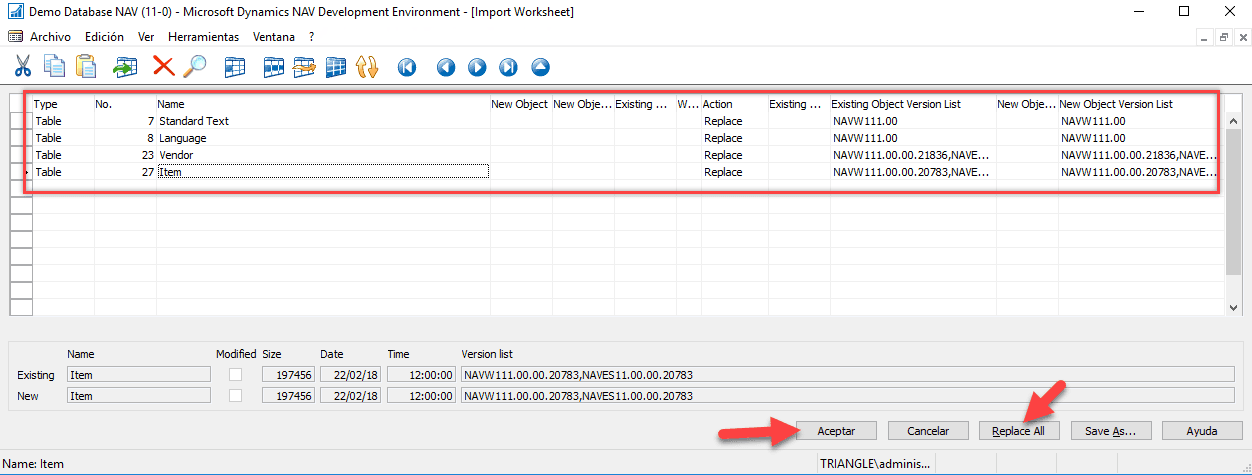Select the Vendor row name
1252x475 pixels.
coord(176,155)
